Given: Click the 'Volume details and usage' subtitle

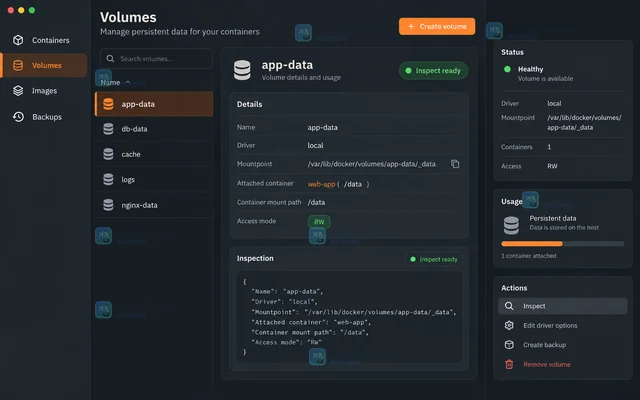Looking at the screenshot, I should point(301,78).
